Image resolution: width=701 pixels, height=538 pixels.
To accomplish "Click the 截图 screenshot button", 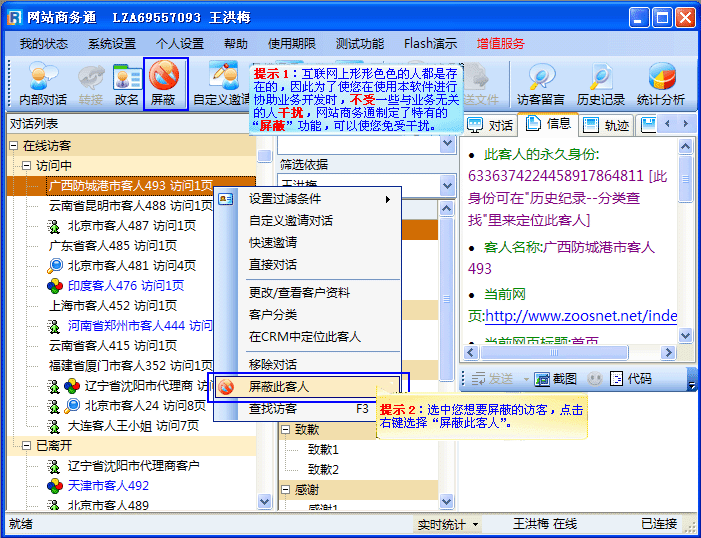I will 555,379.
